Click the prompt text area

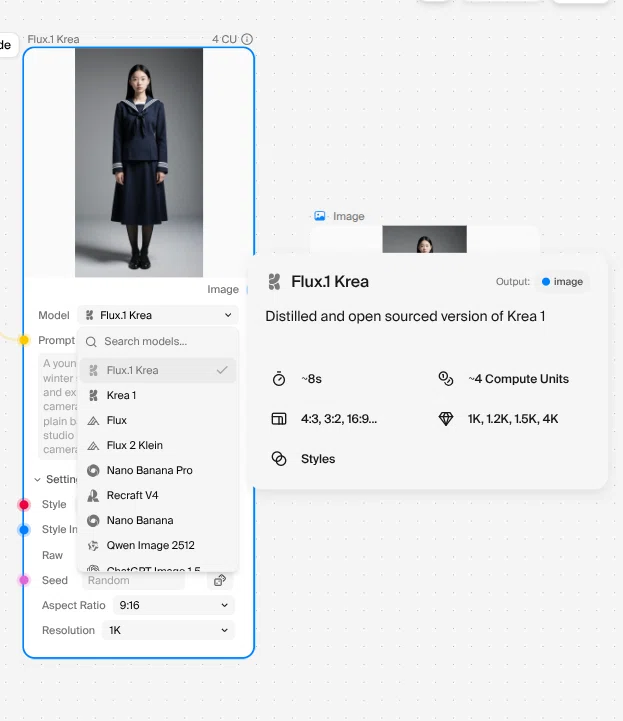click(60, 406)
